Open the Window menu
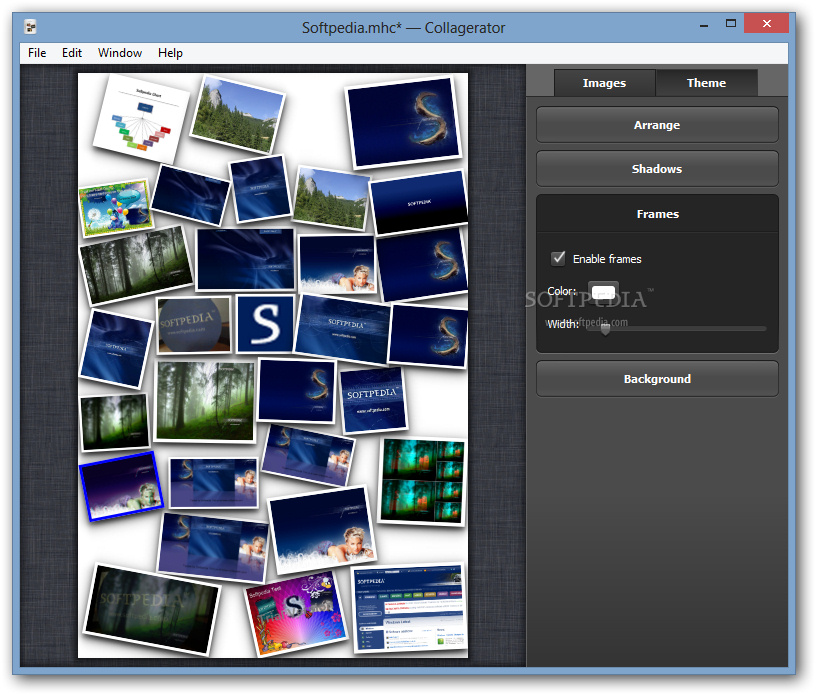Screen dimensions: 816x695 pos(120,53)
